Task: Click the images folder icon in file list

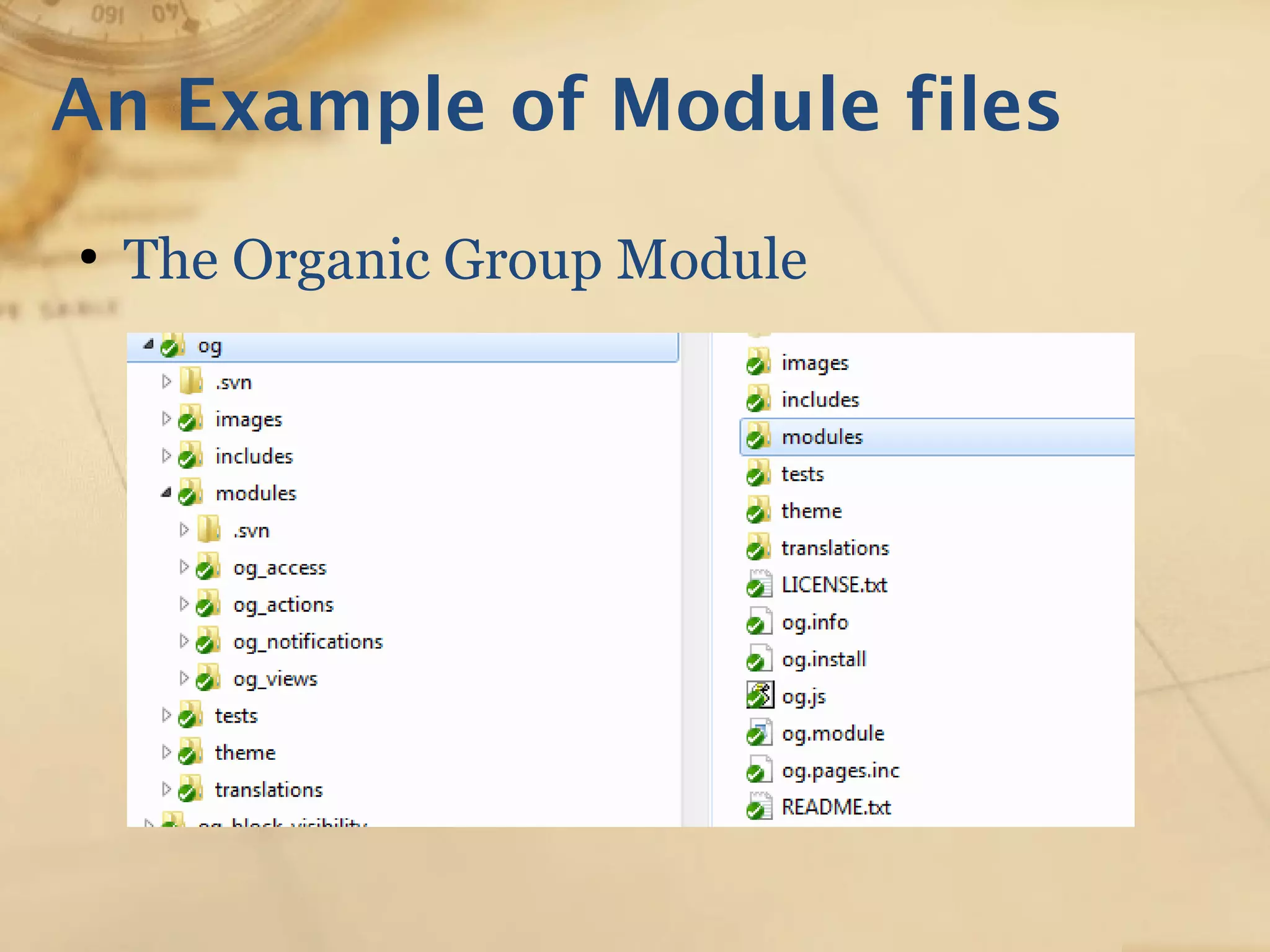Action: pyautogui.click(x=759, y=362)
